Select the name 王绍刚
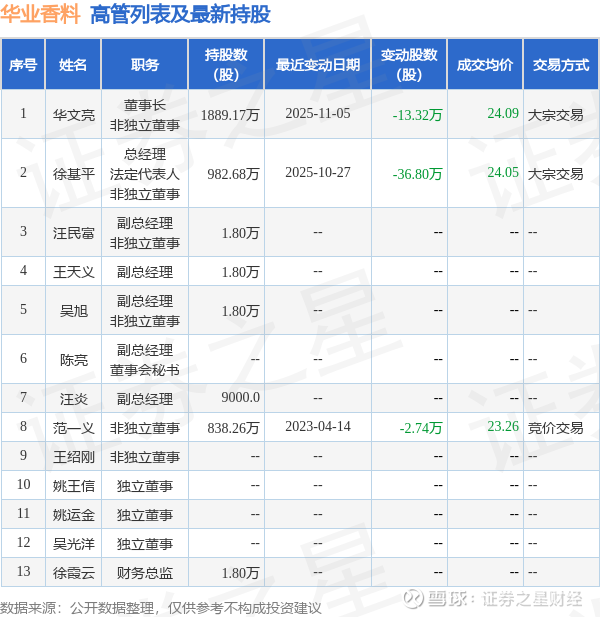The width and height of the screenshot is (600, 617). pos(74,457)
